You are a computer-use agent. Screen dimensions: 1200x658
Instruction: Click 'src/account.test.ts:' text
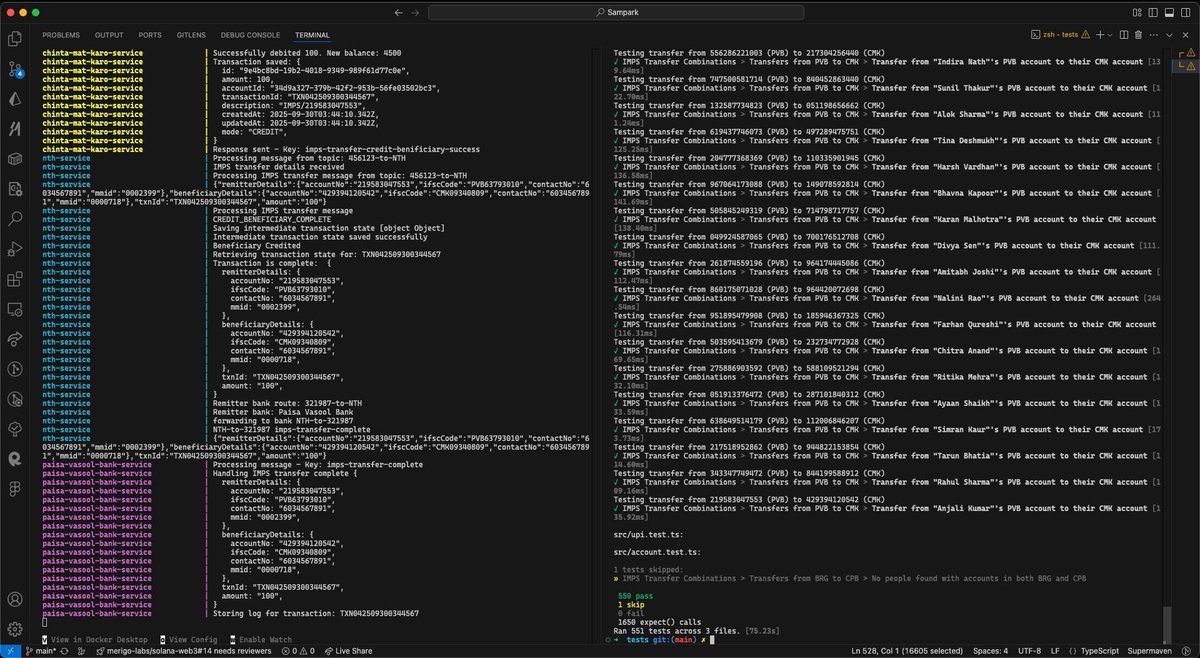coord(656,552)
